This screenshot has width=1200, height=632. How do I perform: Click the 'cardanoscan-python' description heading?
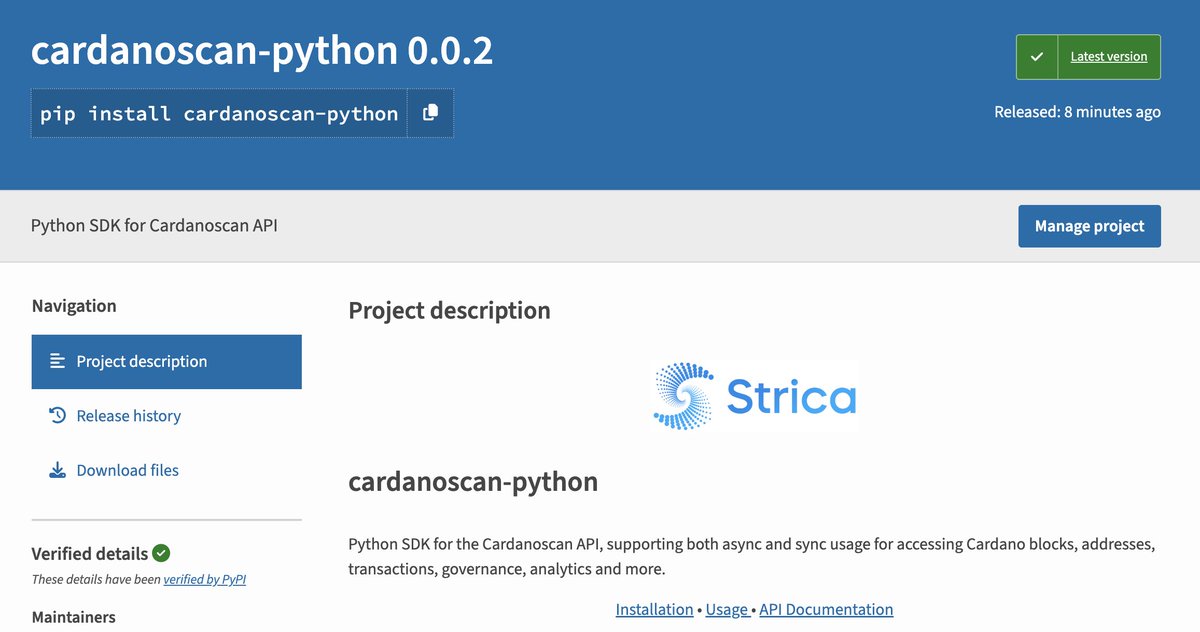(473, 482)
